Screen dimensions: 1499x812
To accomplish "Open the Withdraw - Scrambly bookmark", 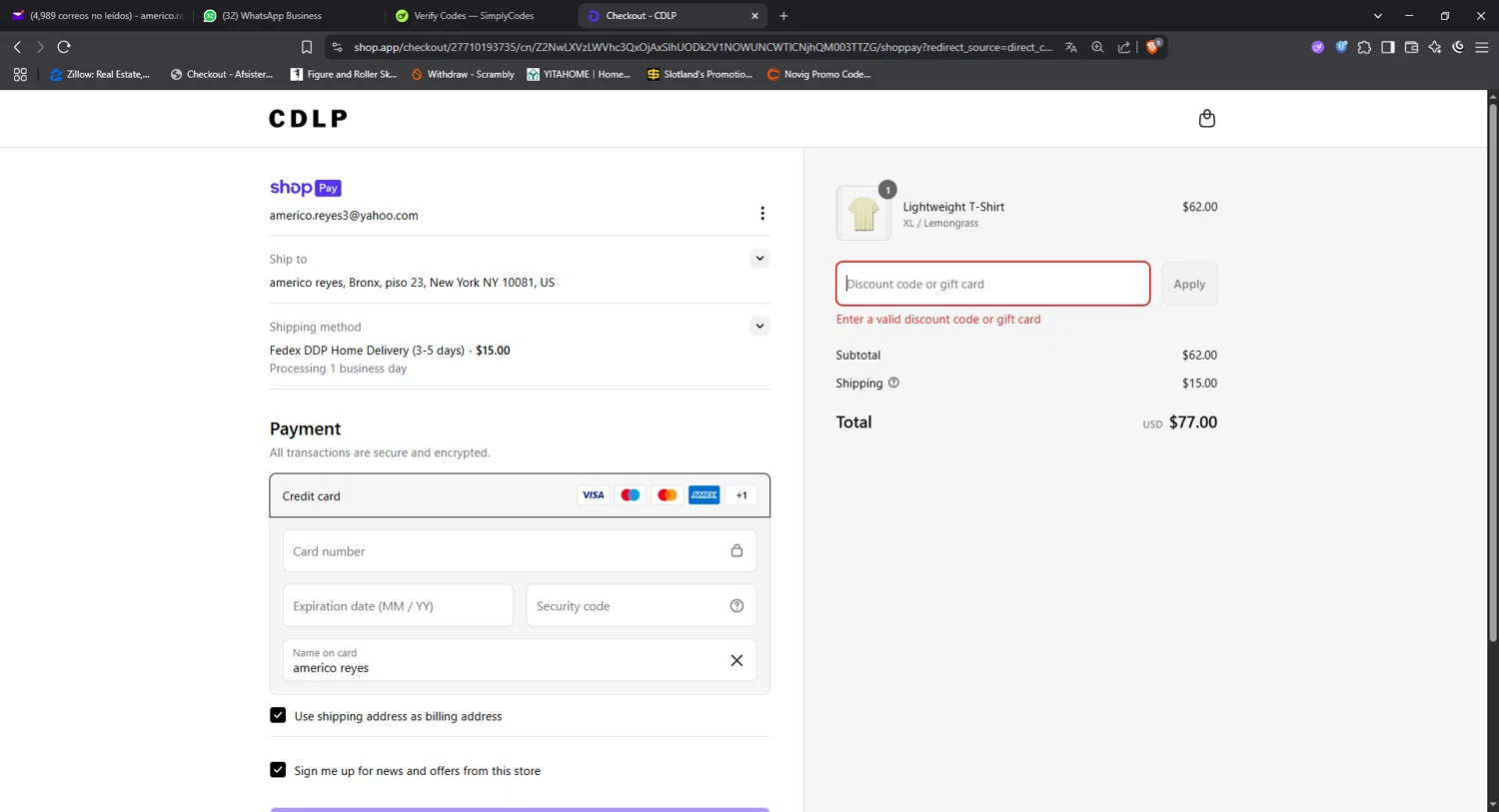I will (x=463, y=74).
